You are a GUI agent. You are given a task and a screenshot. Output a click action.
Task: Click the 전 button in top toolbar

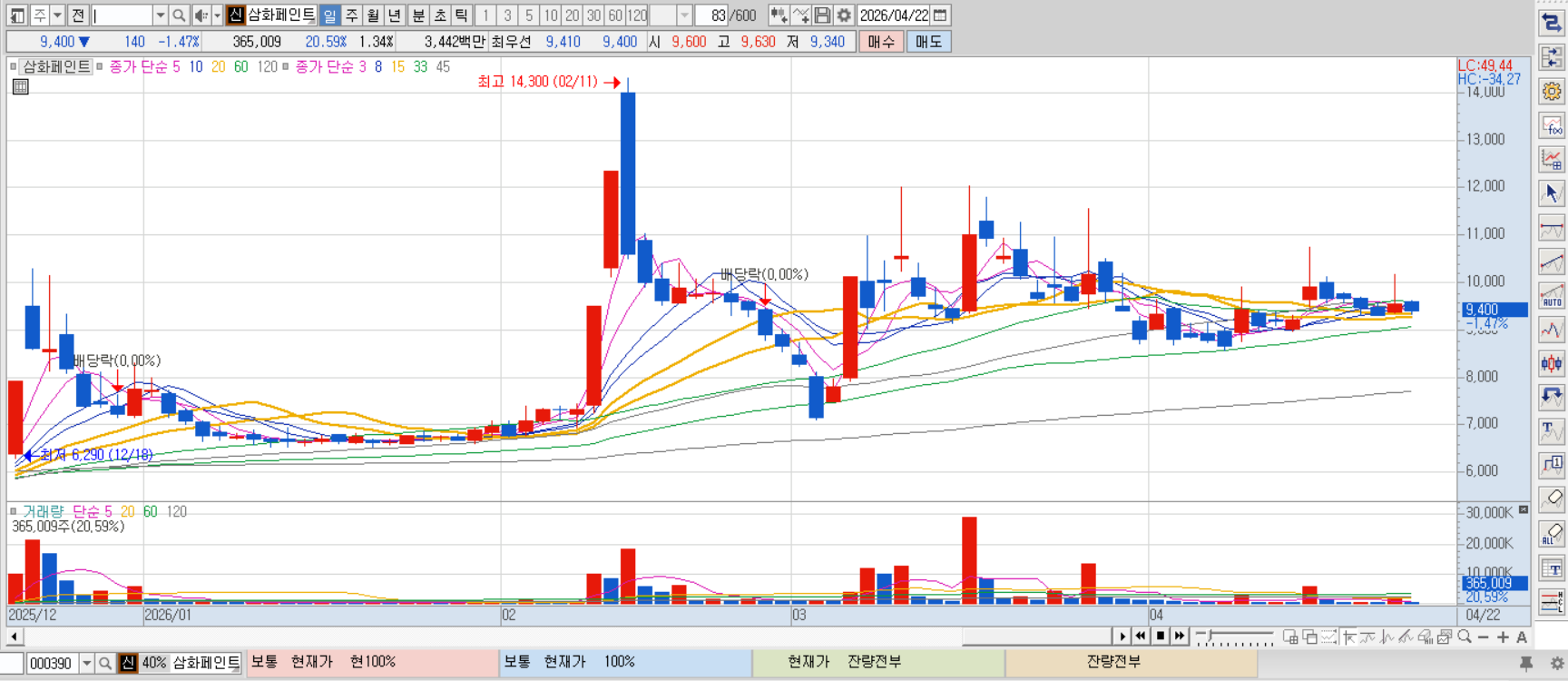coord(78,15)
